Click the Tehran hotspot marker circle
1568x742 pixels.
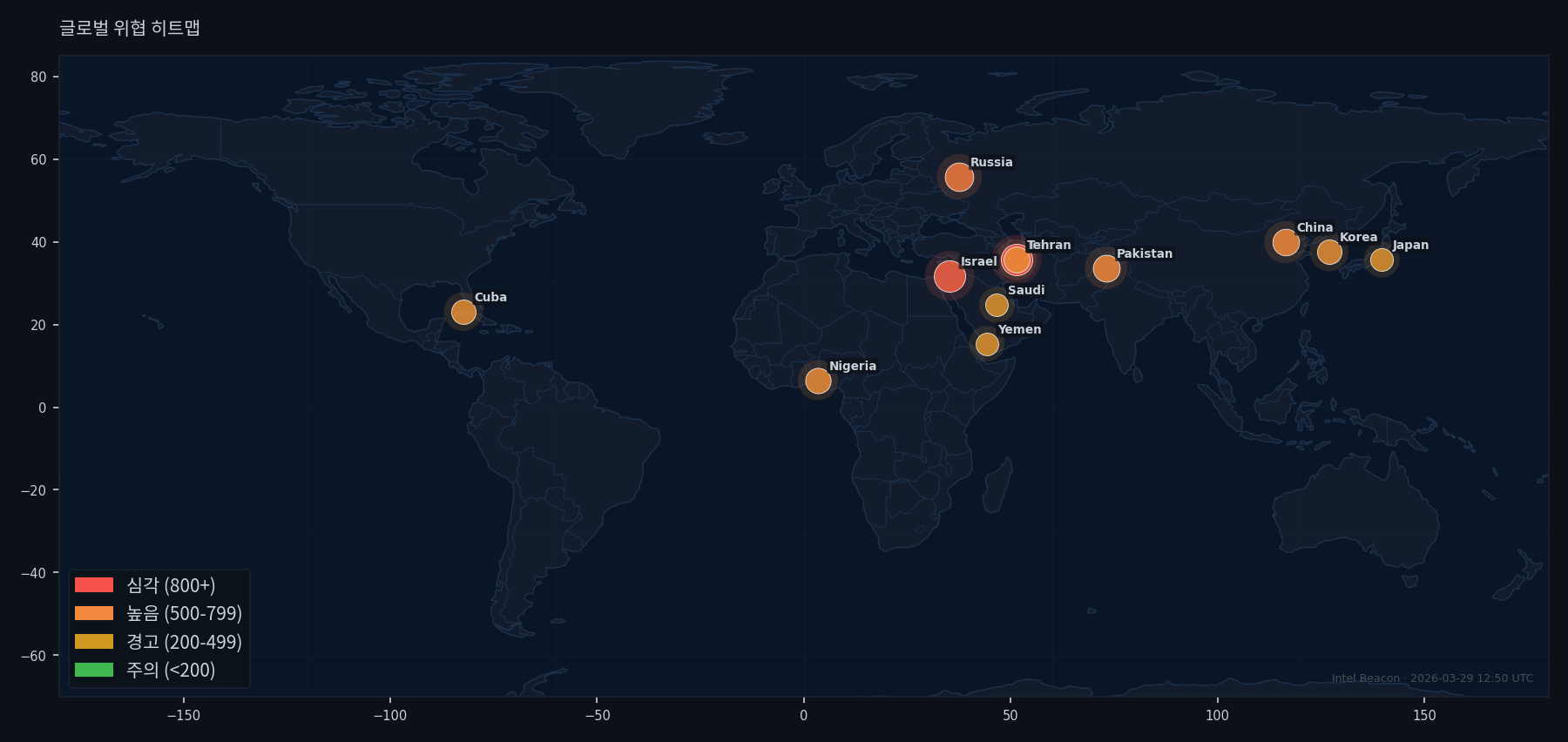(x=1017, y=260)
